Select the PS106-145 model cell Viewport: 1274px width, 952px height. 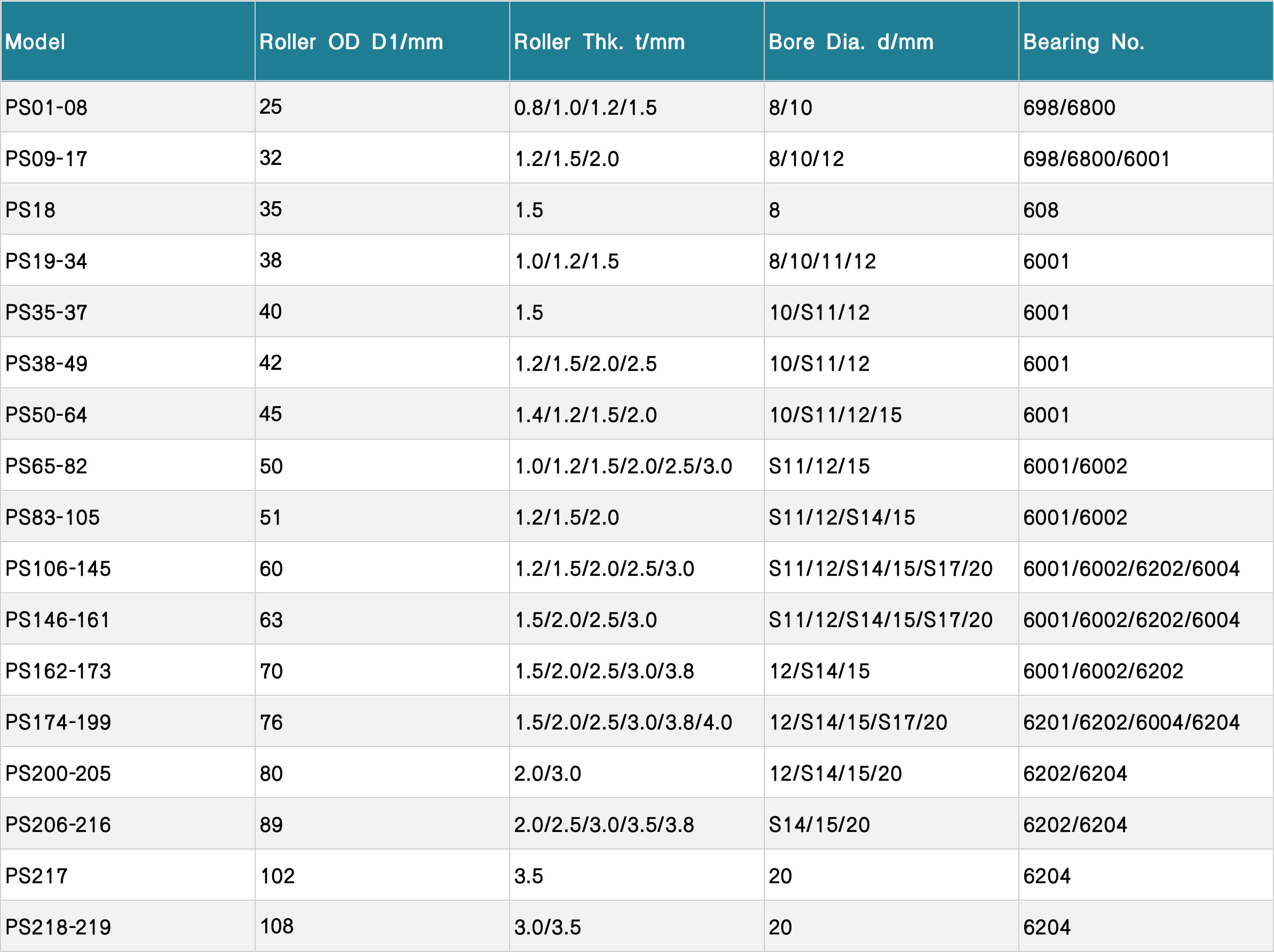click(x=58, y=569)
